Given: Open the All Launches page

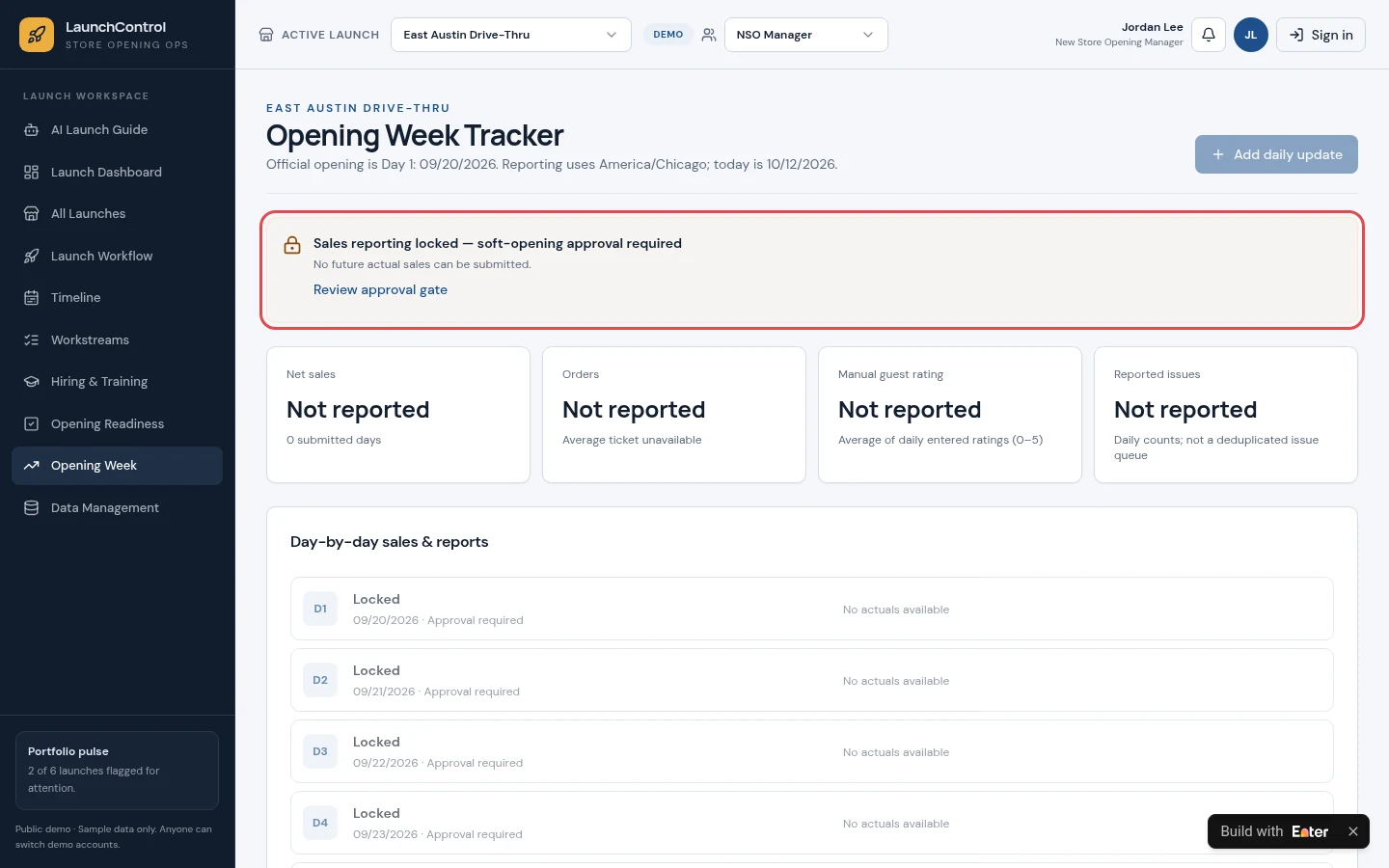Looking at the screenshot, I should [x=117, y=214].
